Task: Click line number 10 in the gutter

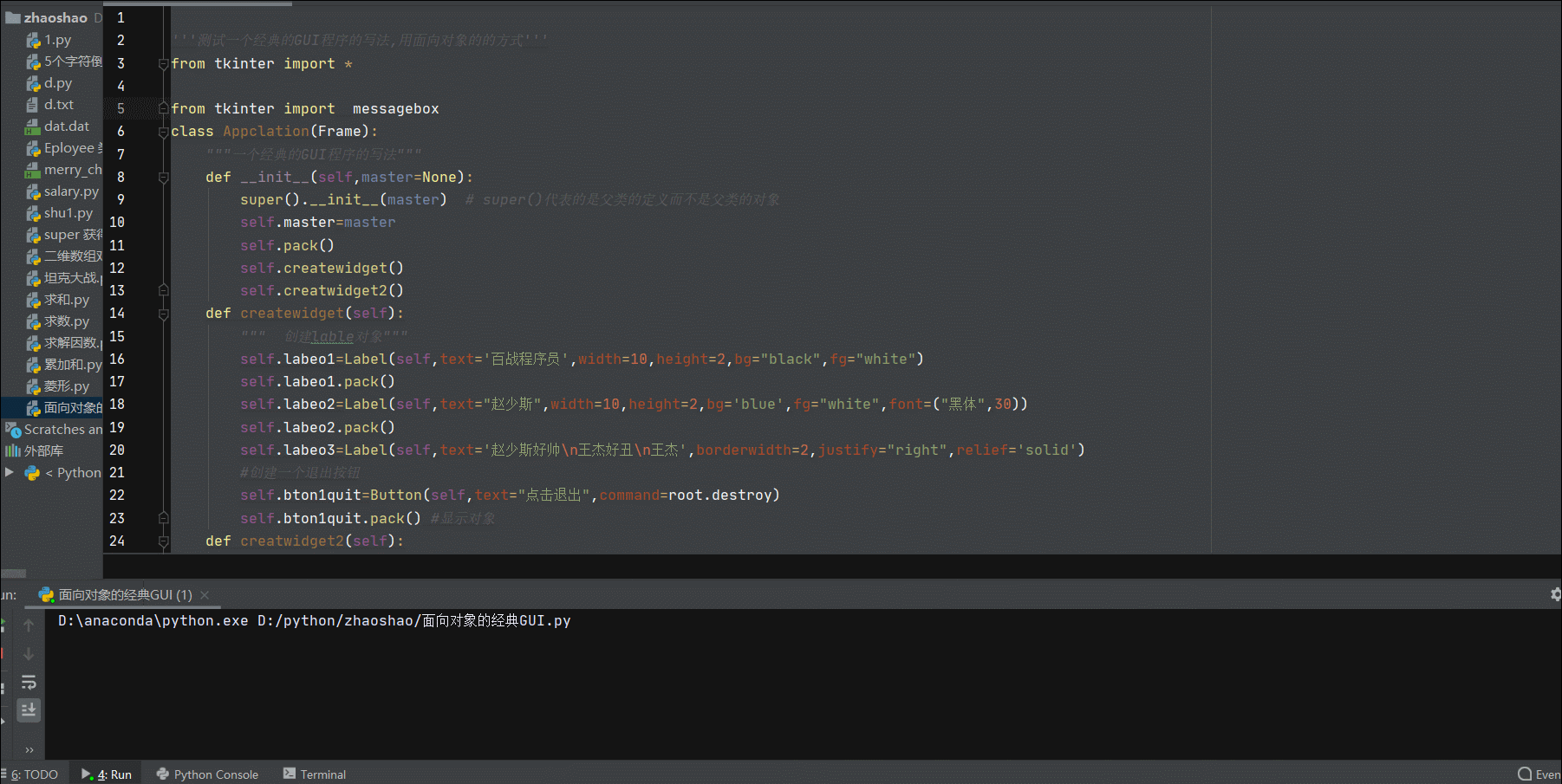Action: tap(117, 223)
